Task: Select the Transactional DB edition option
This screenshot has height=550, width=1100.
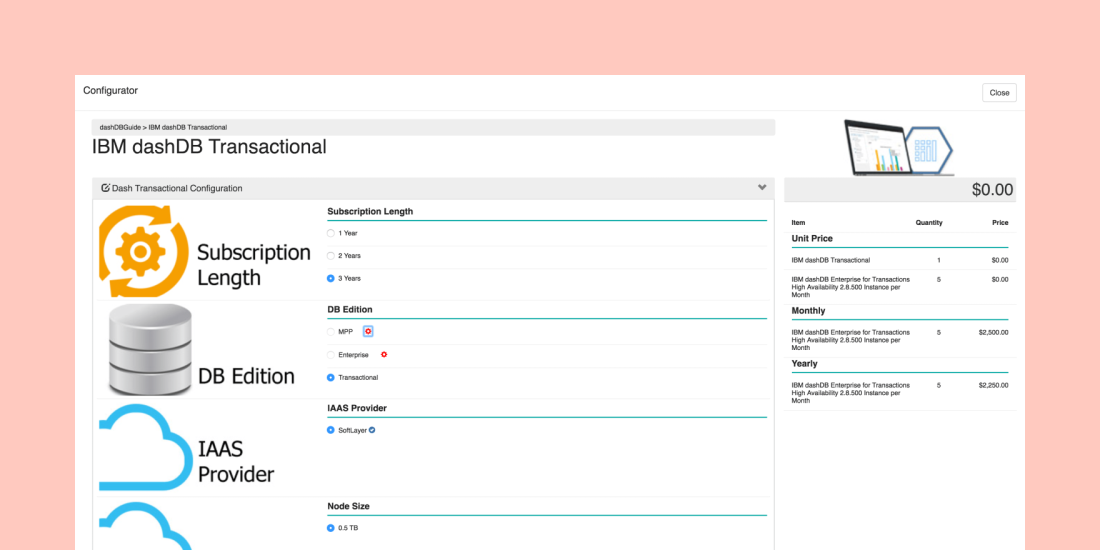Action: [x=331, y=377]
